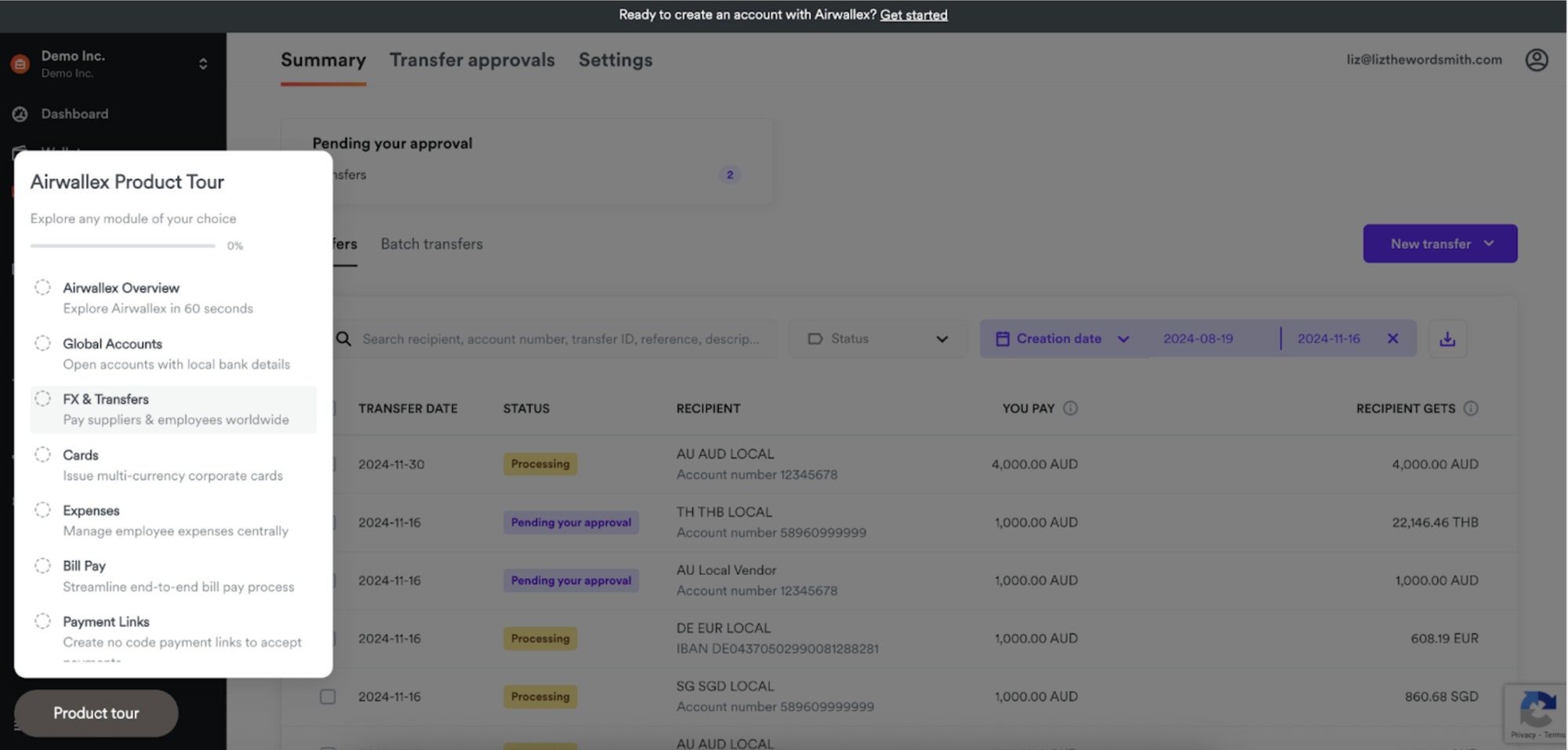The height and width of the screenshot is (750, 1568).
Task: Click Processing badge on DE EUR LOCAL row
Action: 540,639
